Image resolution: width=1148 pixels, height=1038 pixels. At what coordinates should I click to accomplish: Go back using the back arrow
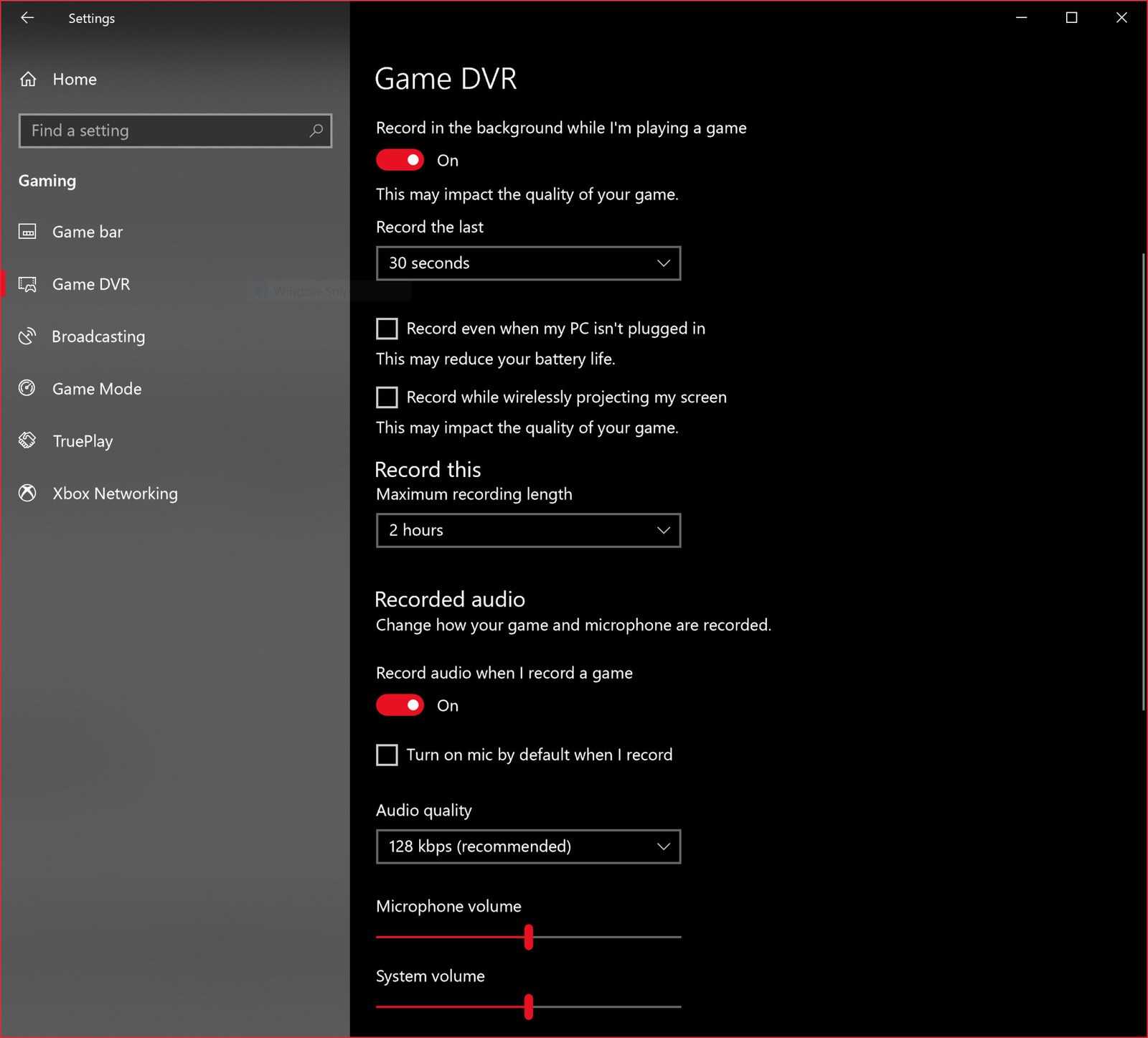point(27,18)
